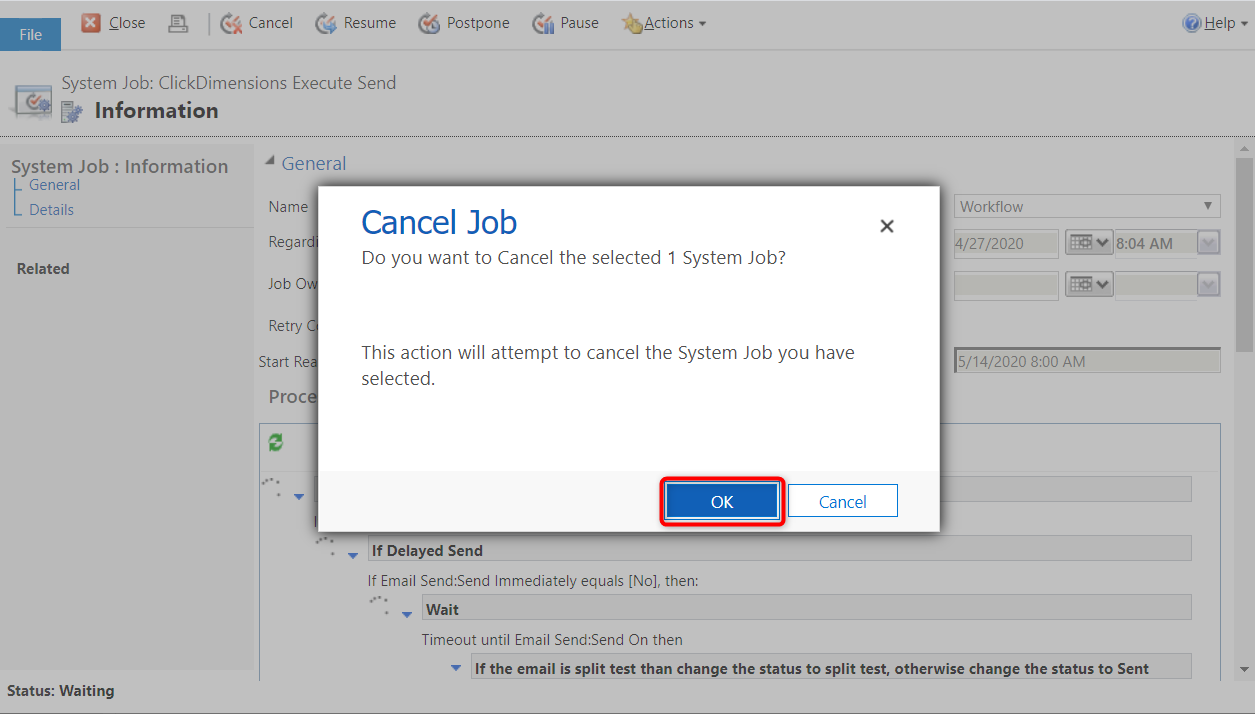Click the green refresh icon above the process steps
This screenshot has height=714, width=1255.
[x=276, y=442]
